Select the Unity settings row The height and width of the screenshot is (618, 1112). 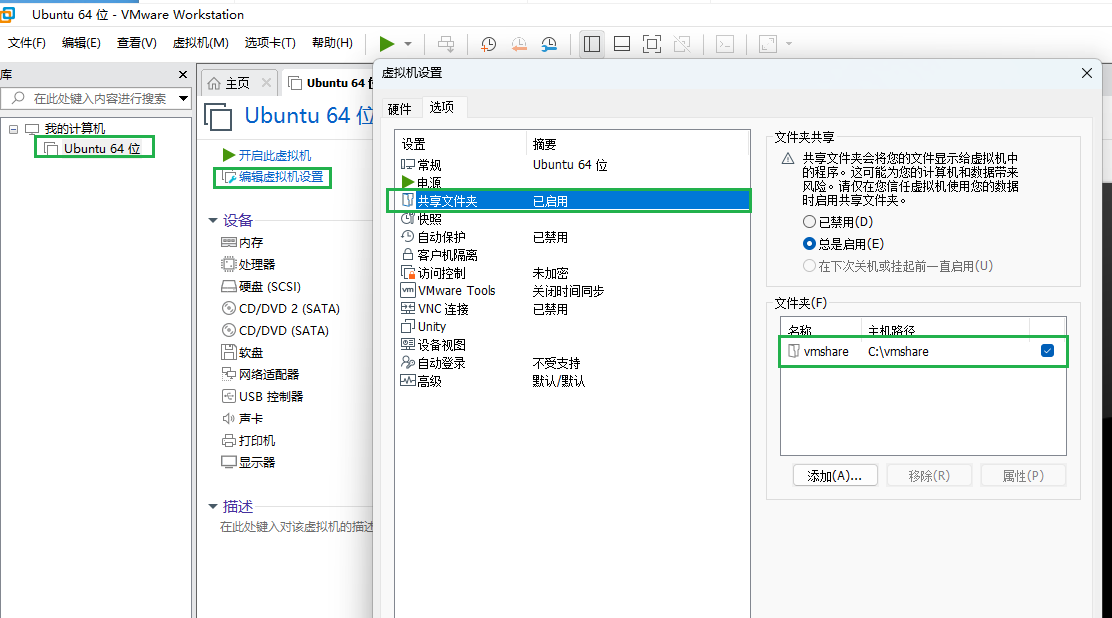pos(572,327)
